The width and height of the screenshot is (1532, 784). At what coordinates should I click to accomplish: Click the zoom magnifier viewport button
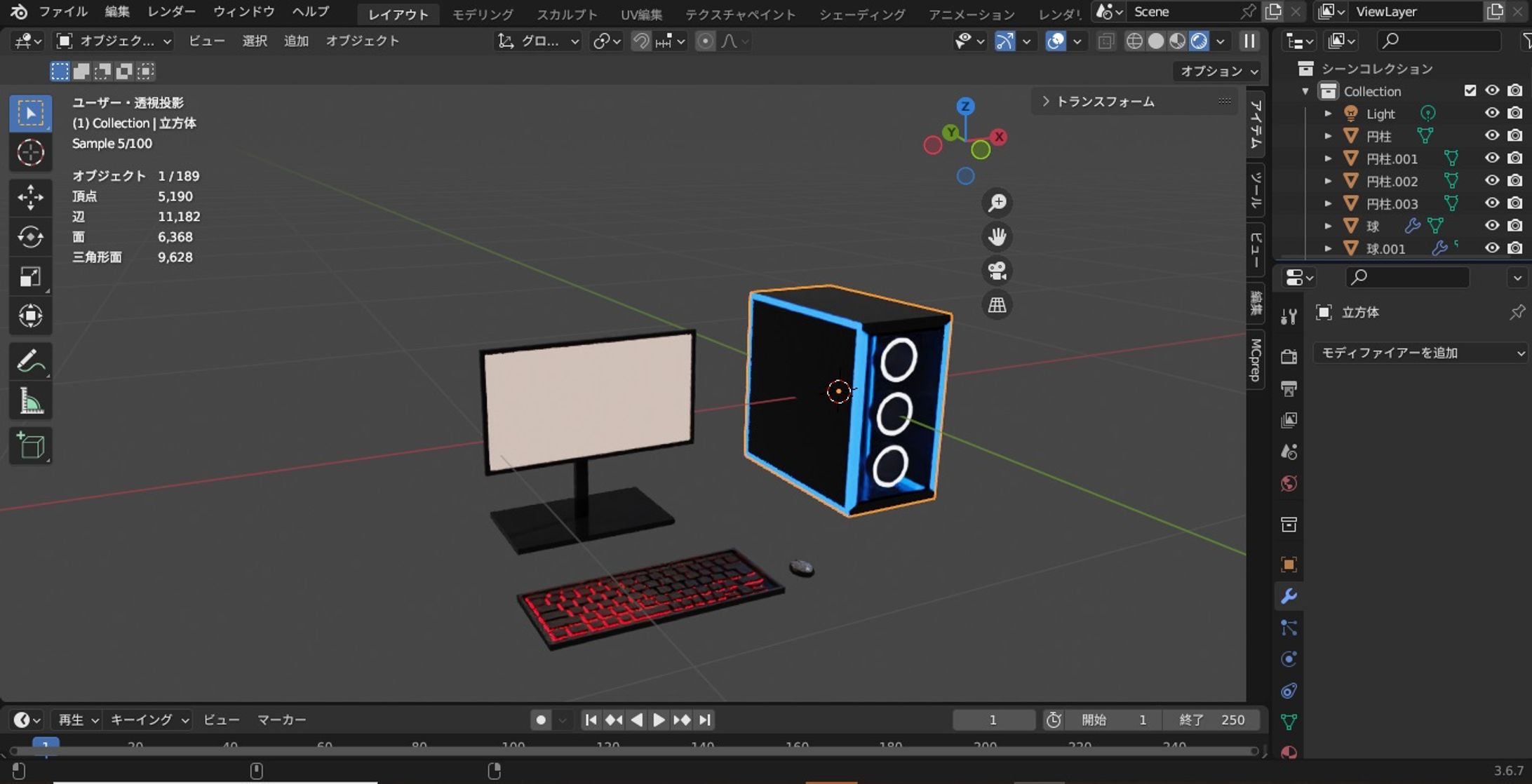click(997, 203)
